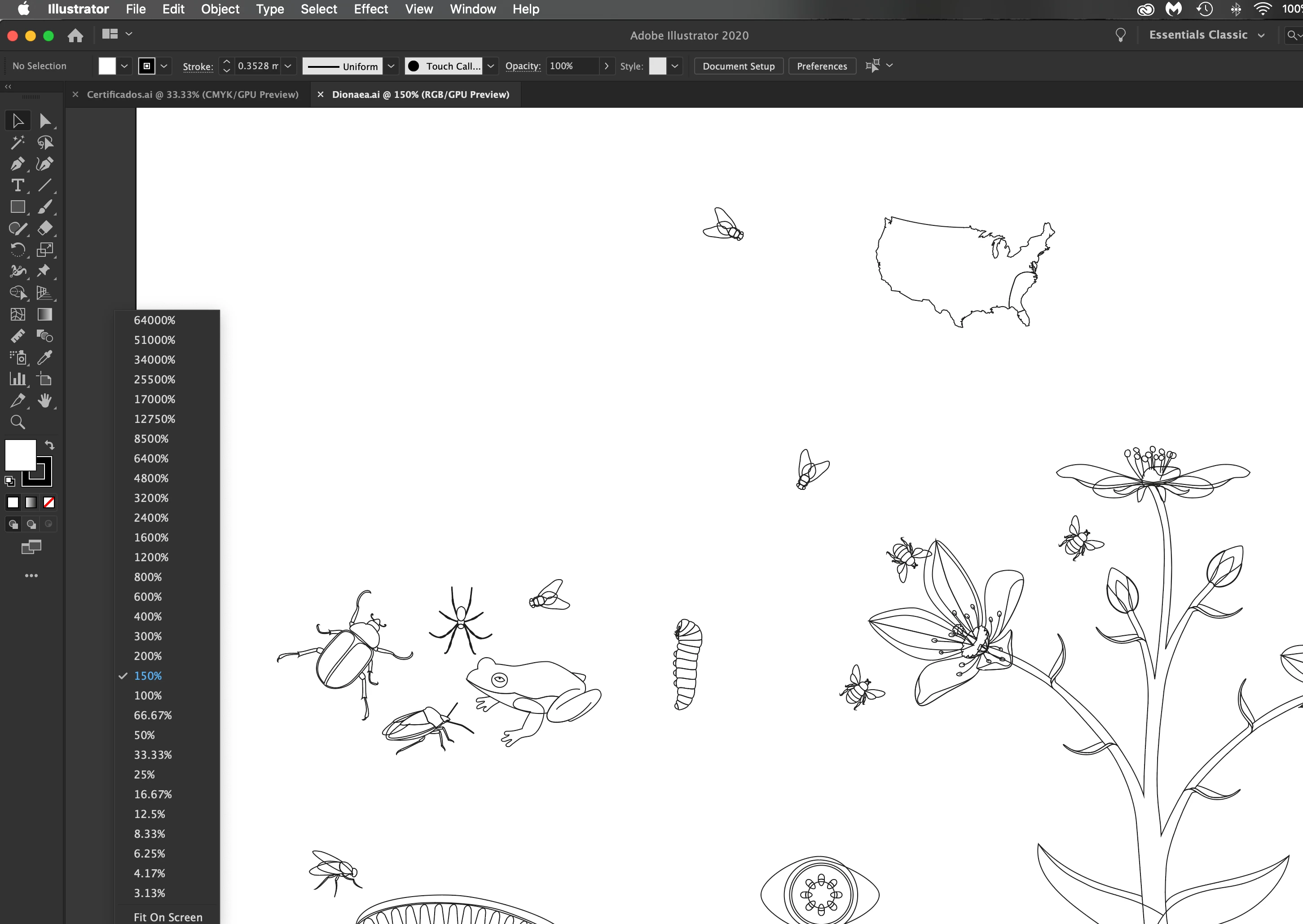Screen dimensions: 1303x924
Task: Open the Preferences button
Action: [821, 66]
